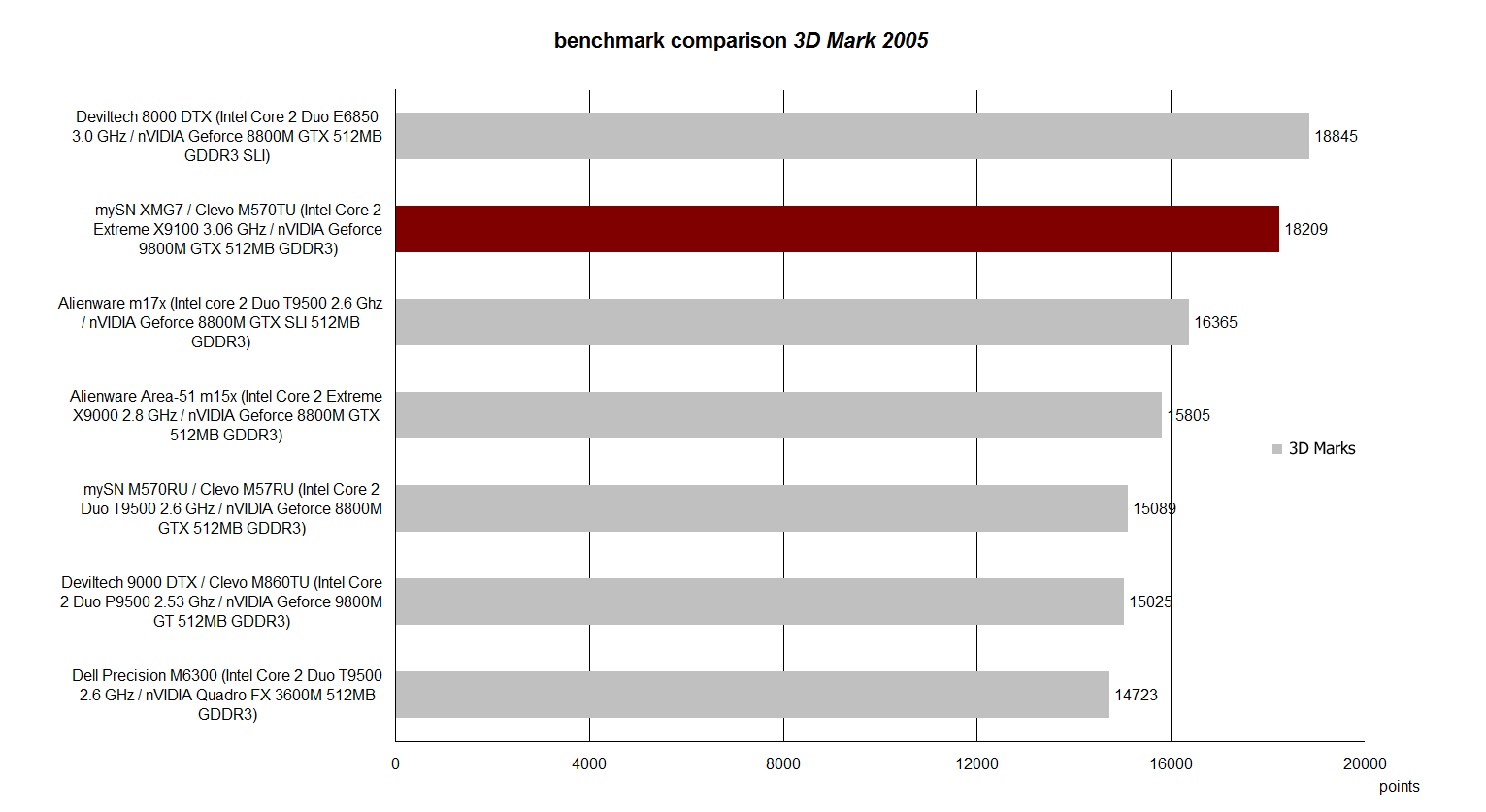Click the value label 16365

coord(1215,322)
